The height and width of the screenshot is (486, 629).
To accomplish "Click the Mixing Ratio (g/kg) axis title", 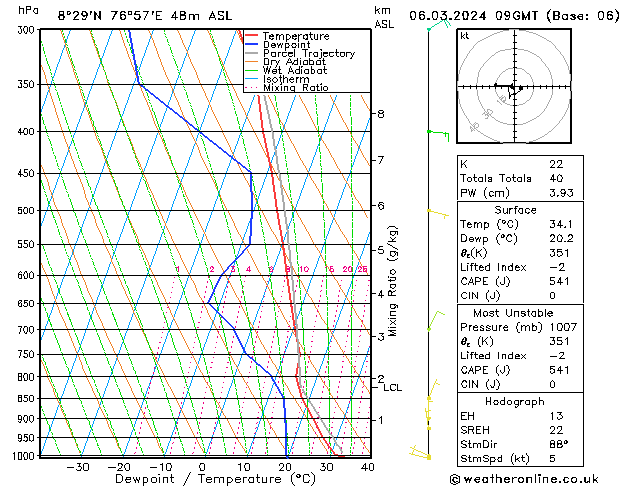I will [x=392, y=281].
